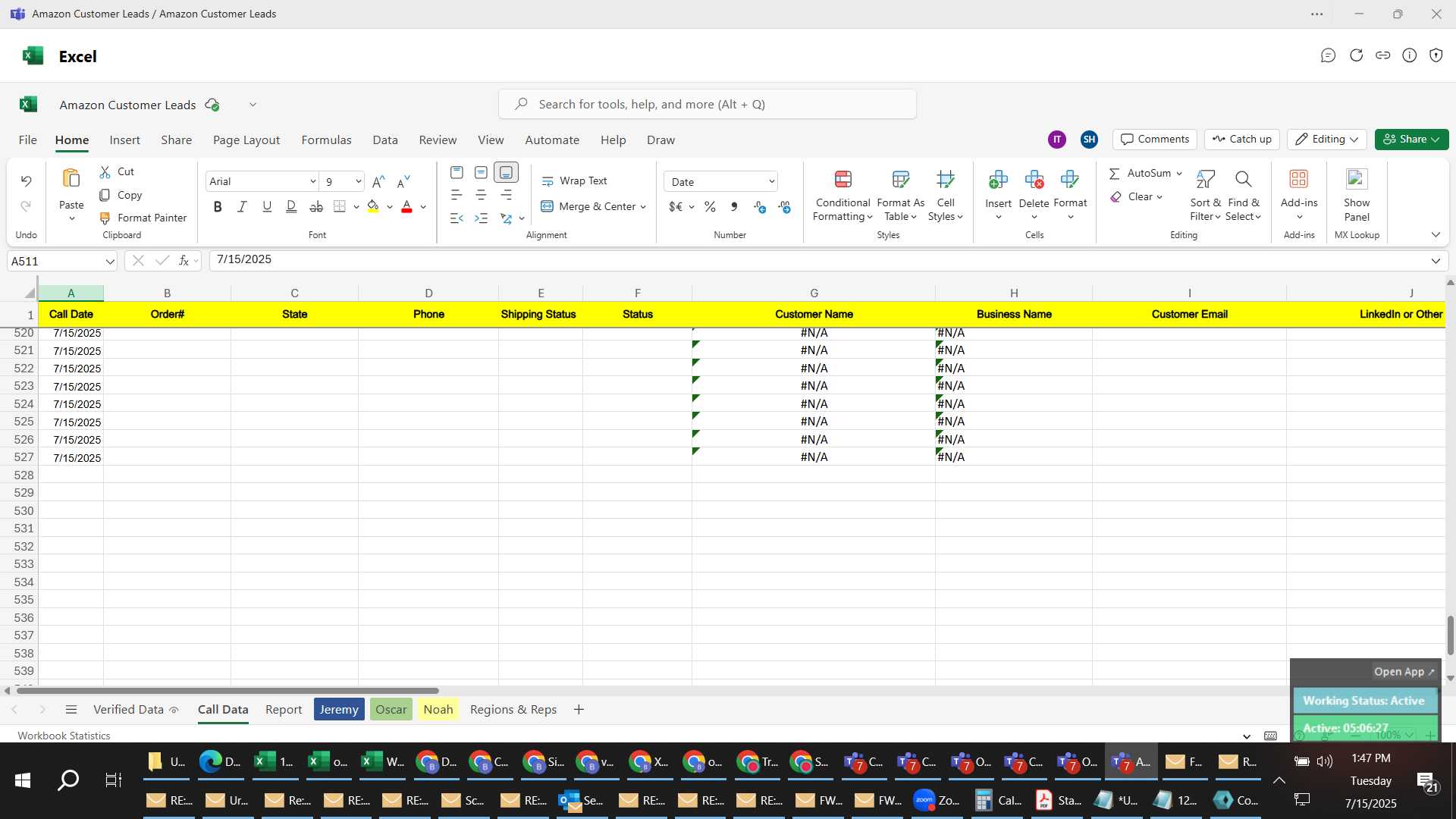Click the Open App link
Viewport: 1456px width, 819px height.
[x=1404, y=671]
